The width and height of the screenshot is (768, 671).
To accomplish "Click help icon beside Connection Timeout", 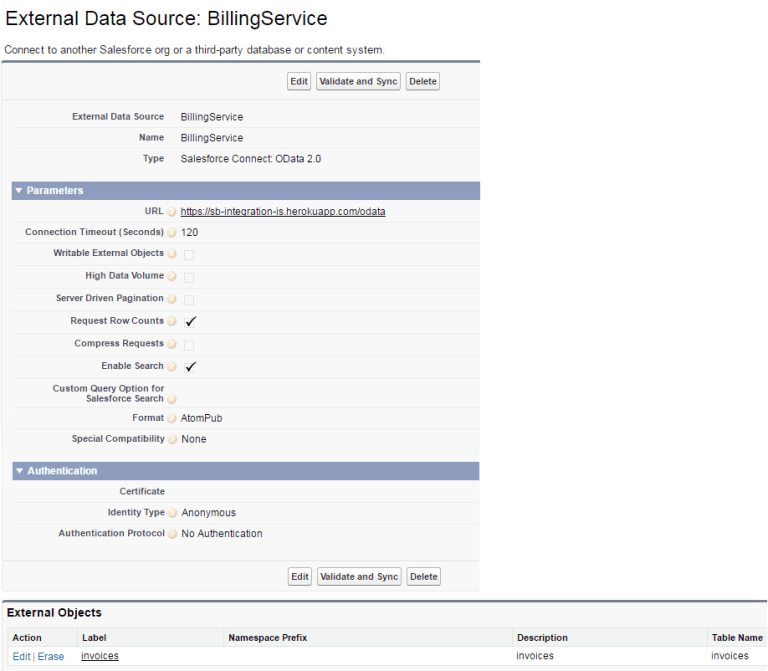I will (172, 233).
